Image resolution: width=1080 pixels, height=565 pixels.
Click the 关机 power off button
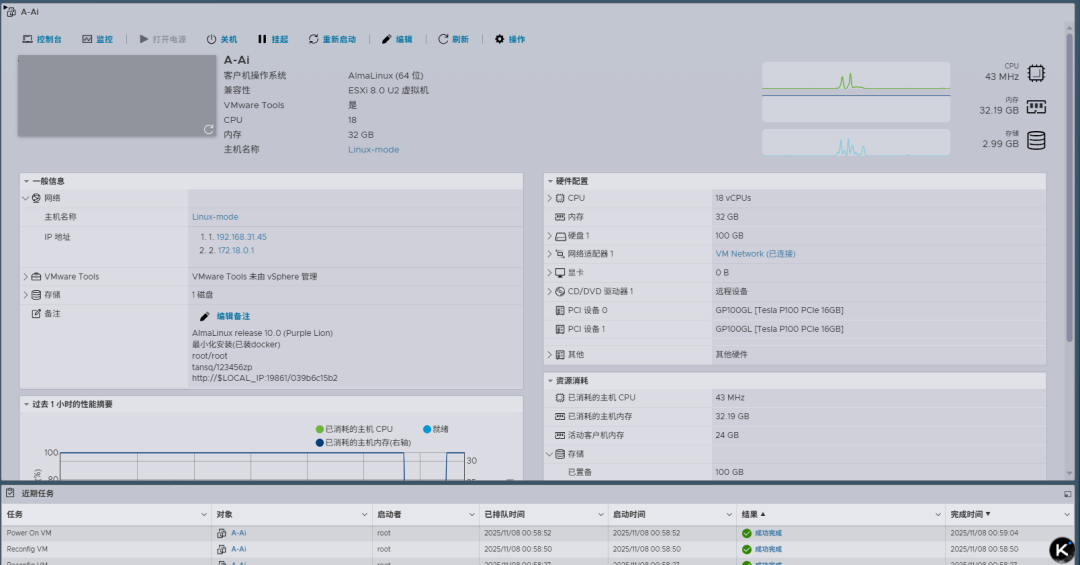222,39
